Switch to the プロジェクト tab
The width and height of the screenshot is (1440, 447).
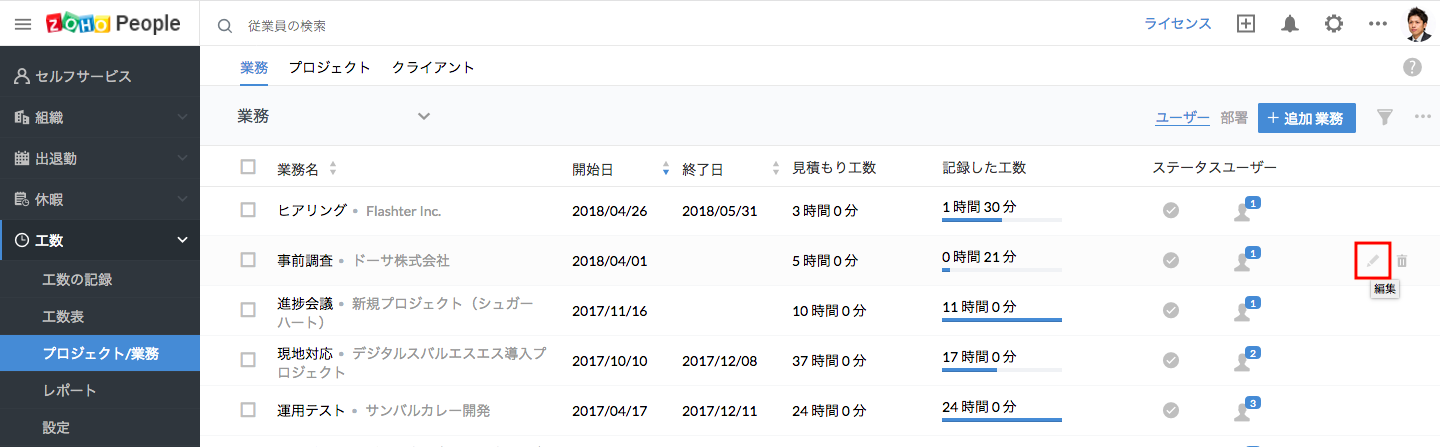pos(330,68)
